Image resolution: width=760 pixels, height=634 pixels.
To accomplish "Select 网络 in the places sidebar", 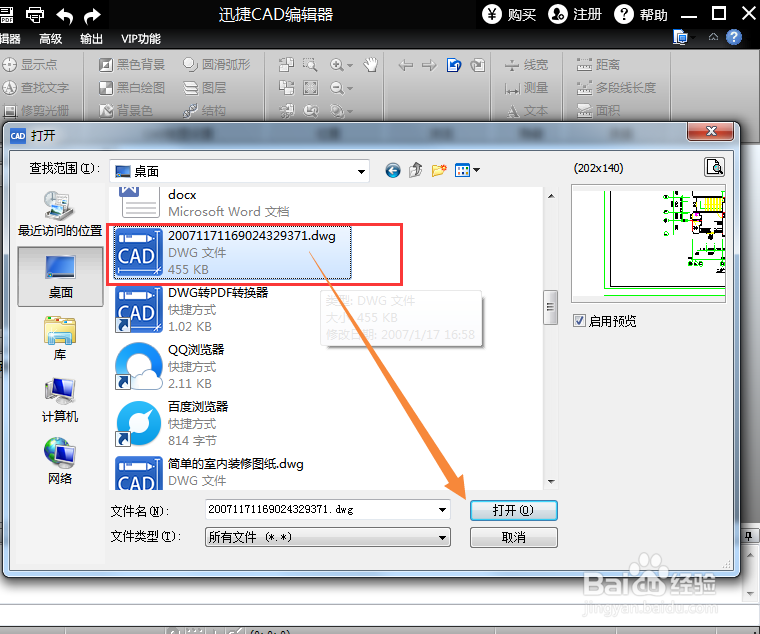I will click(x=60, y=461).
